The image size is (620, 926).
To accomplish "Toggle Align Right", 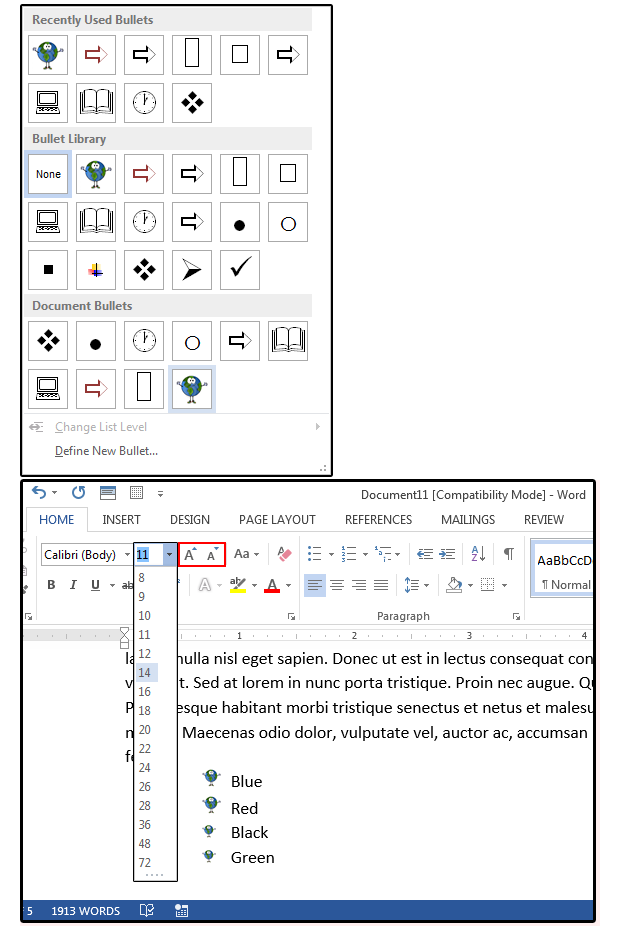I will (x=359, y=585).
